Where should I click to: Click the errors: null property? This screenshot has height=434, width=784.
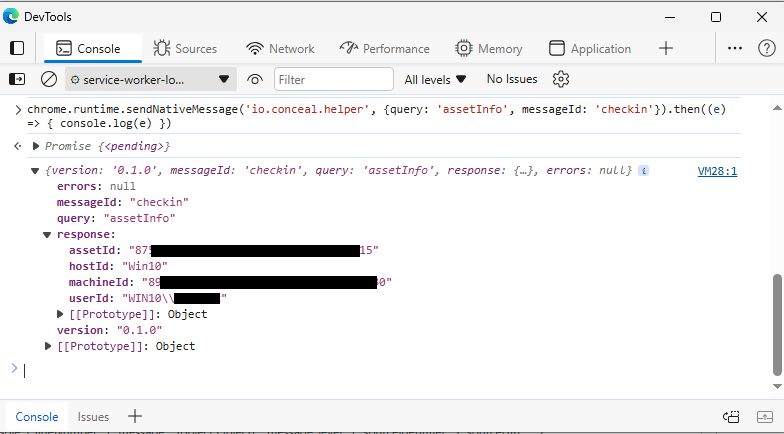(x=96, y=186)
